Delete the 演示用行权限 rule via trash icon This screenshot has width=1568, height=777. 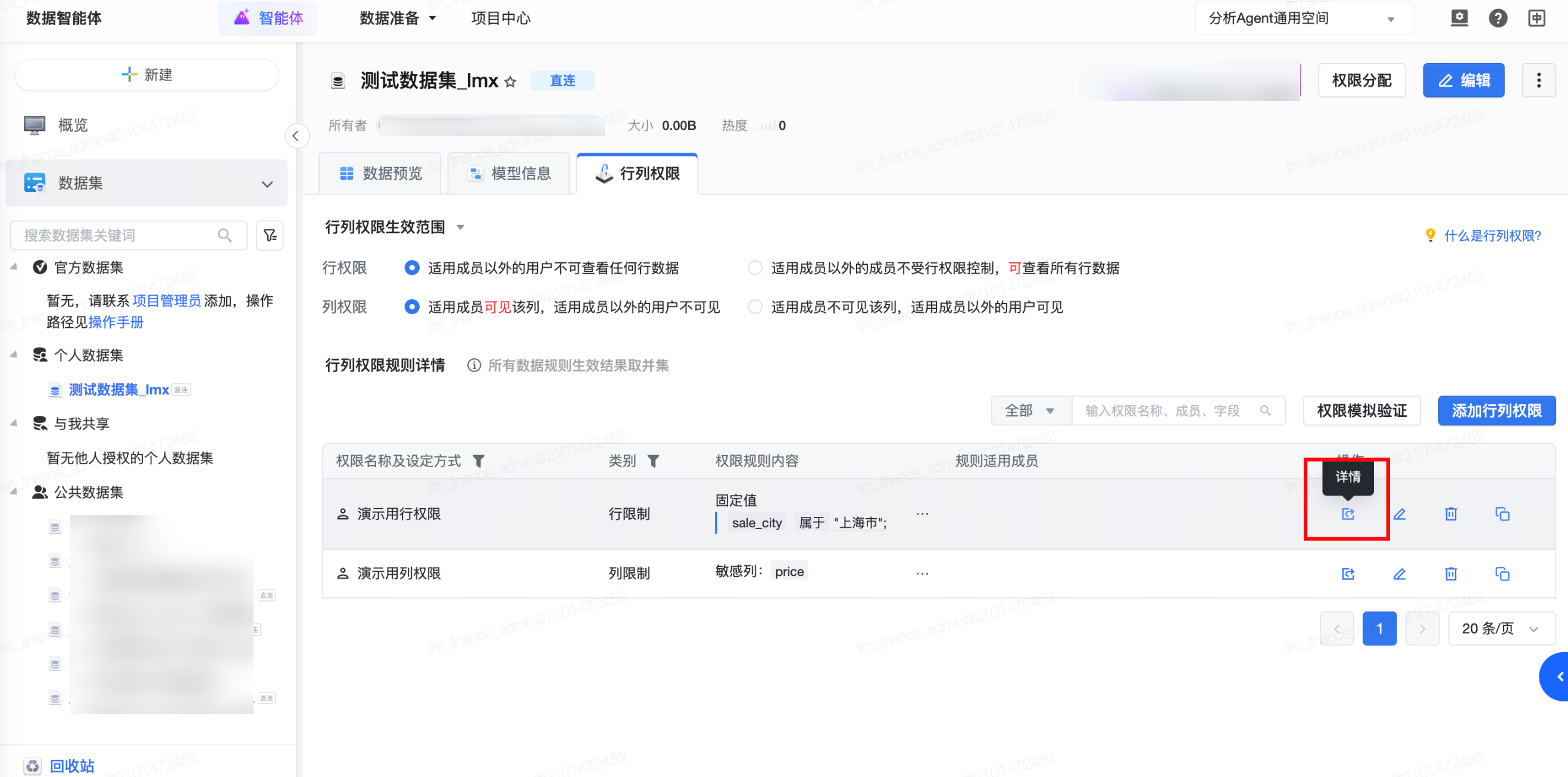tap(1451, 514)
